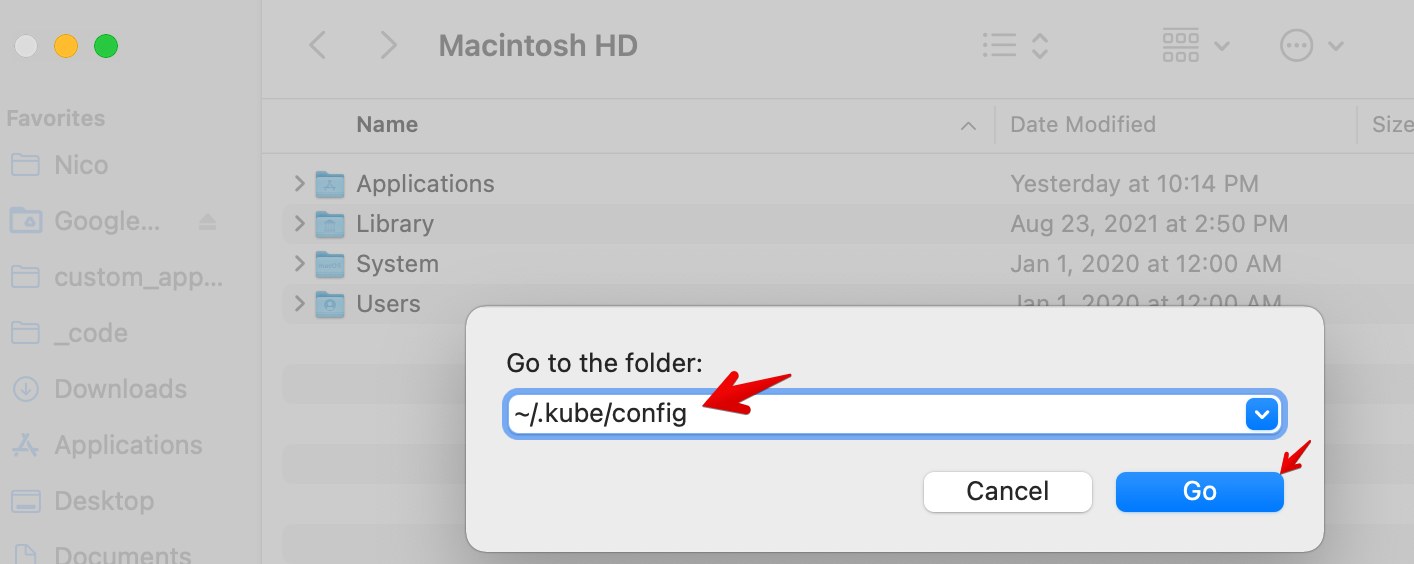Expand the System folder

[299, 264]
